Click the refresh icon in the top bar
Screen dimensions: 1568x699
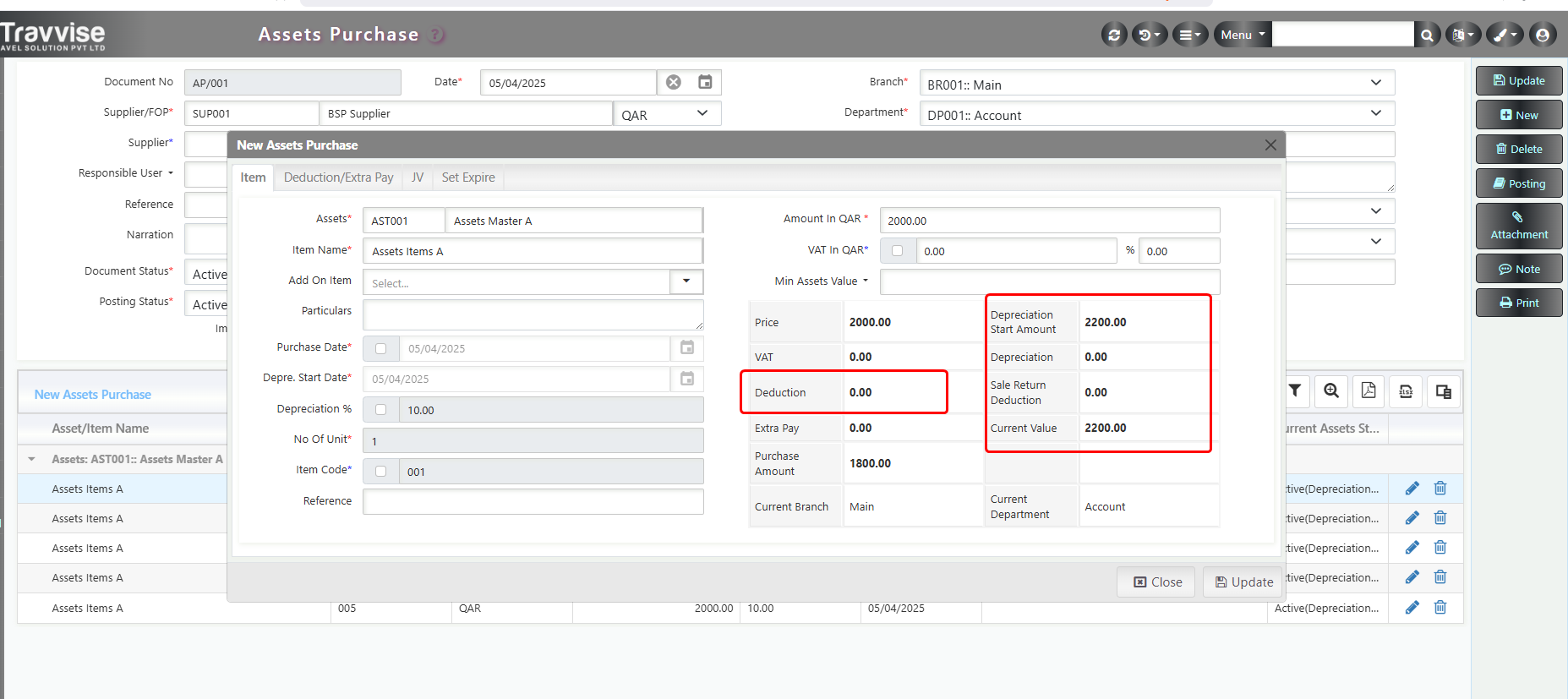1114,35
